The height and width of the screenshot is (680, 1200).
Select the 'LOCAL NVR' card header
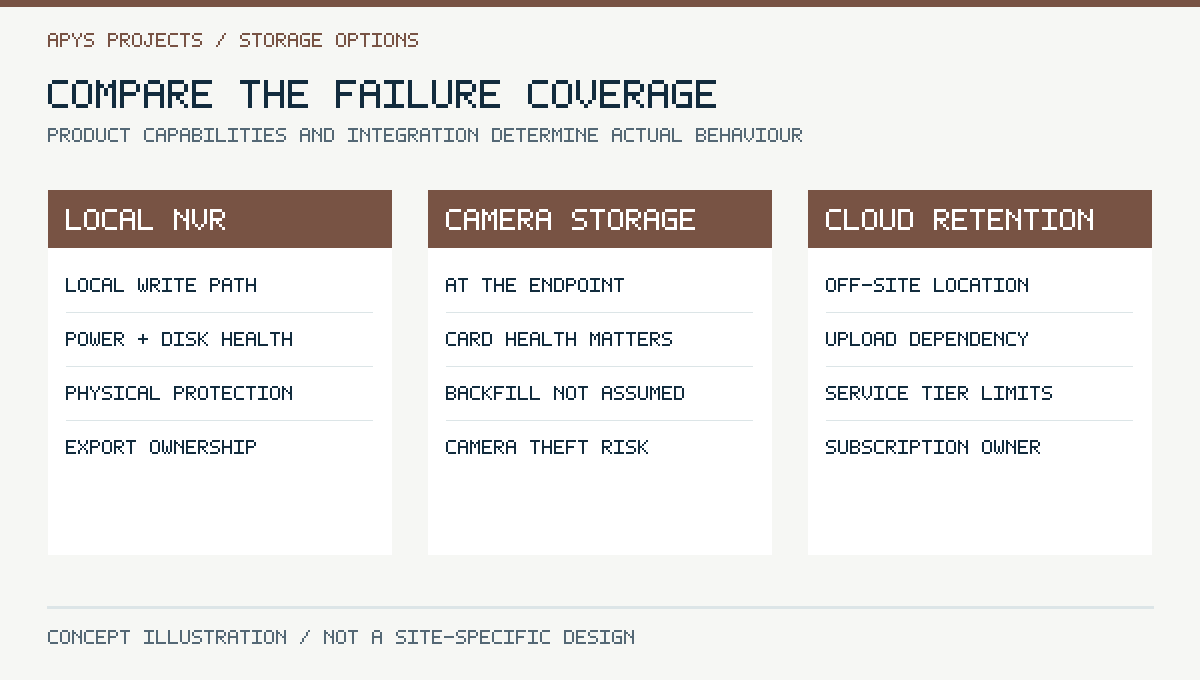220,219
